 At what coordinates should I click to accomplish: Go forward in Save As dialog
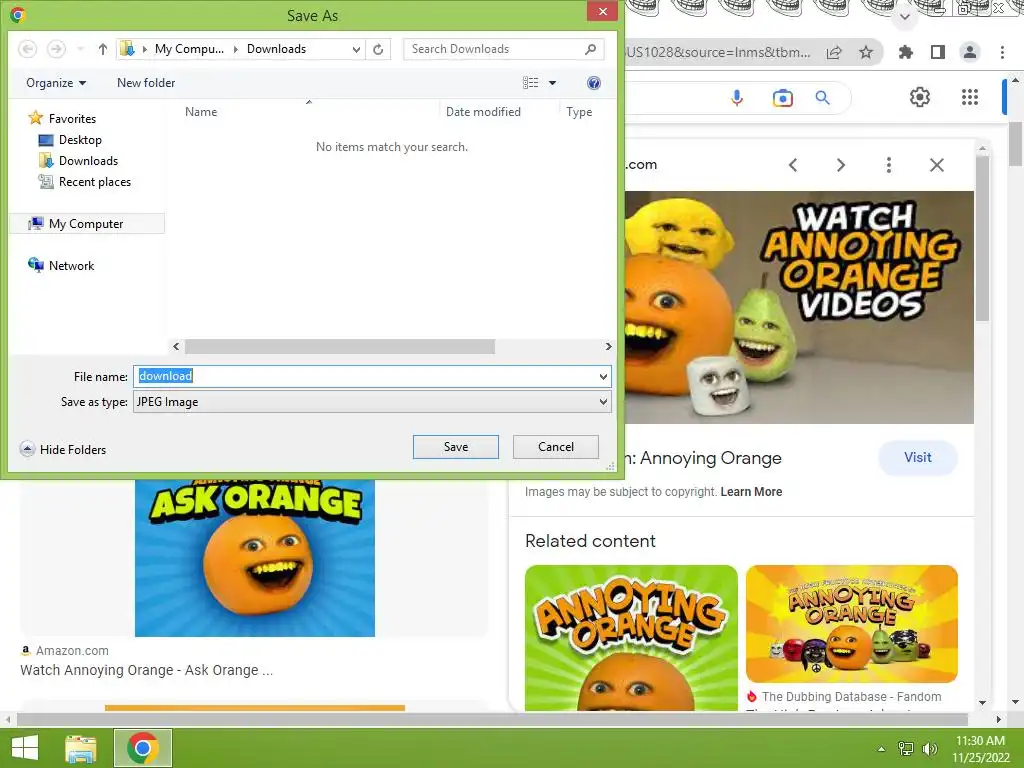56,49
